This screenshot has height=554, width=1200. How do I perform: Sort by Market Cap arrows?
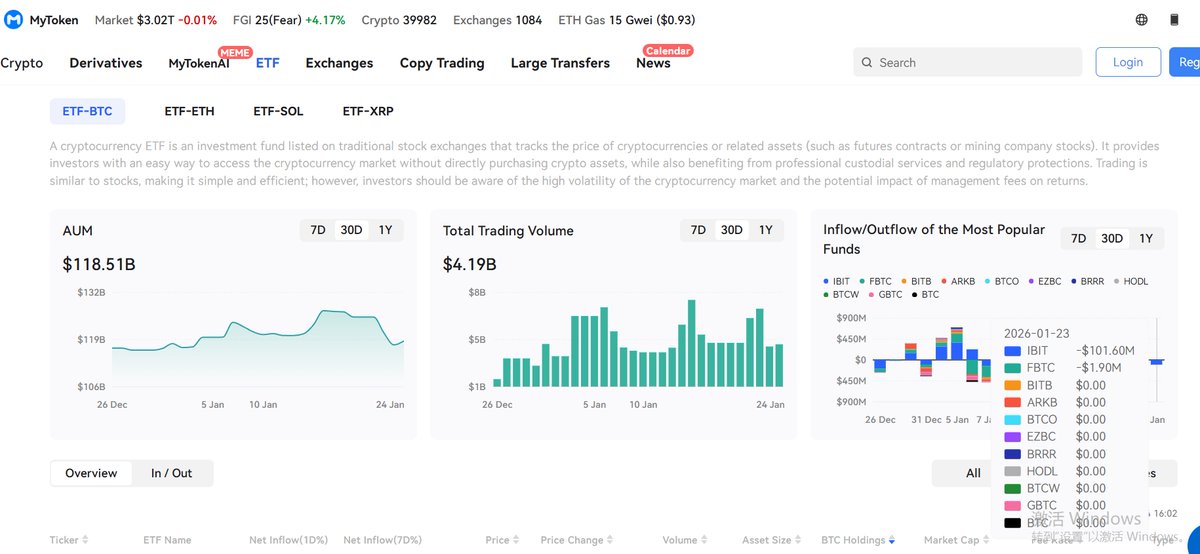click(x=986, y=540)
